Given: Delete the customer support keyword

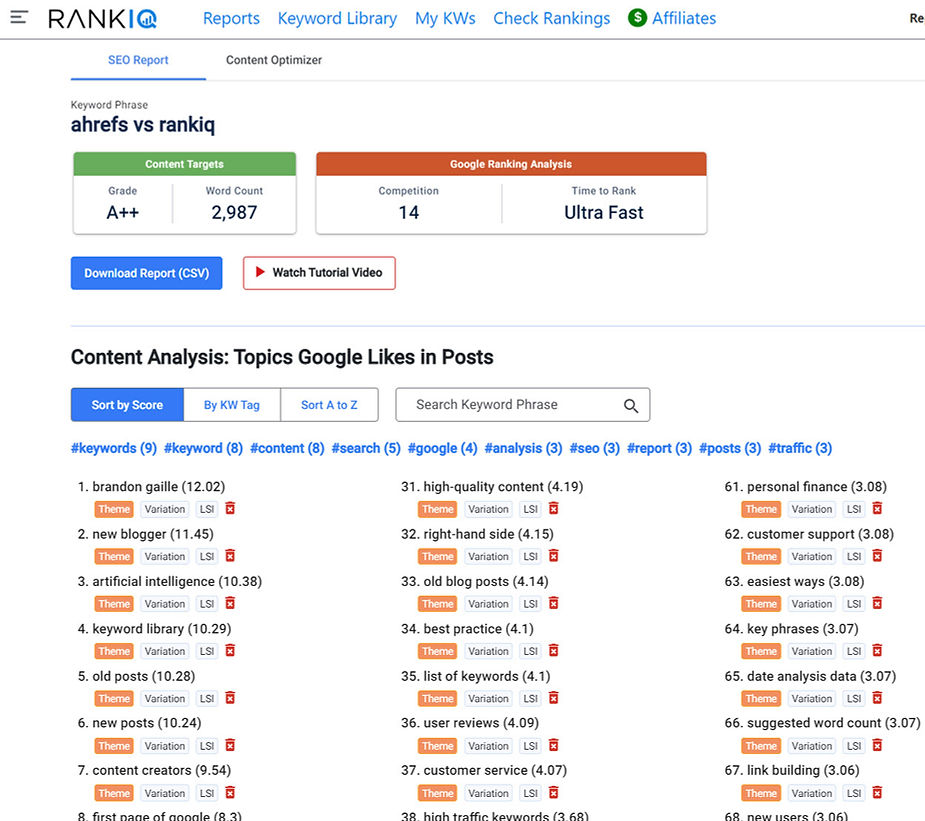Looking at the screenshot, I should [877, 556].
